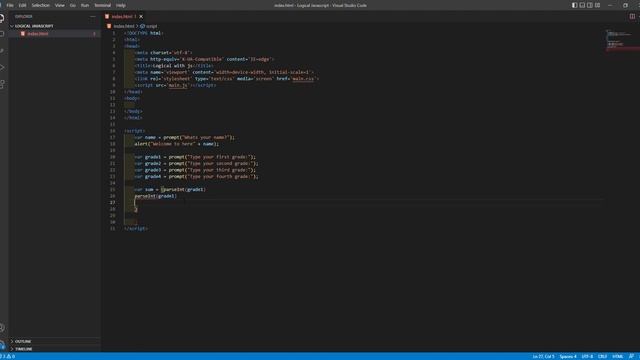This screenshot has height=360, width=640.
Task: Click EXPLORER panel header title
Action: pos(24,16)
